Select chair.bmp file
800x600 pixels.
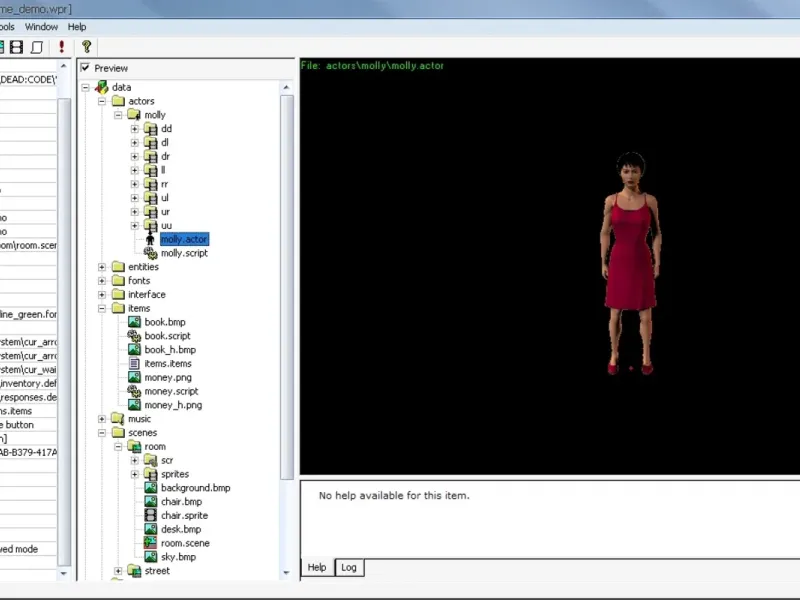coord(181,502)
